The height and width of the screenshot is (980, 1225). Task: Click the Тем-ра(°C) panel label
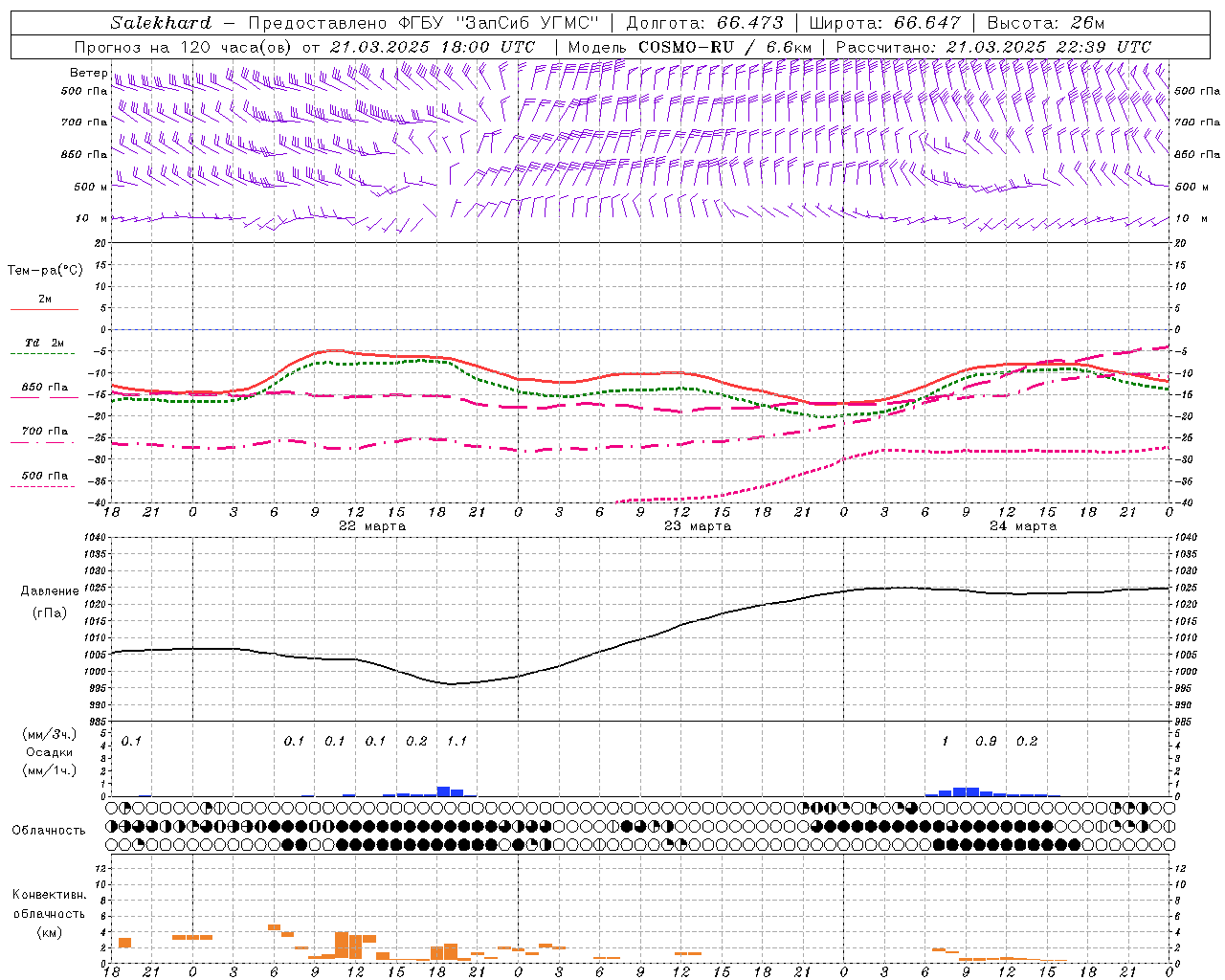coord(45,271)
